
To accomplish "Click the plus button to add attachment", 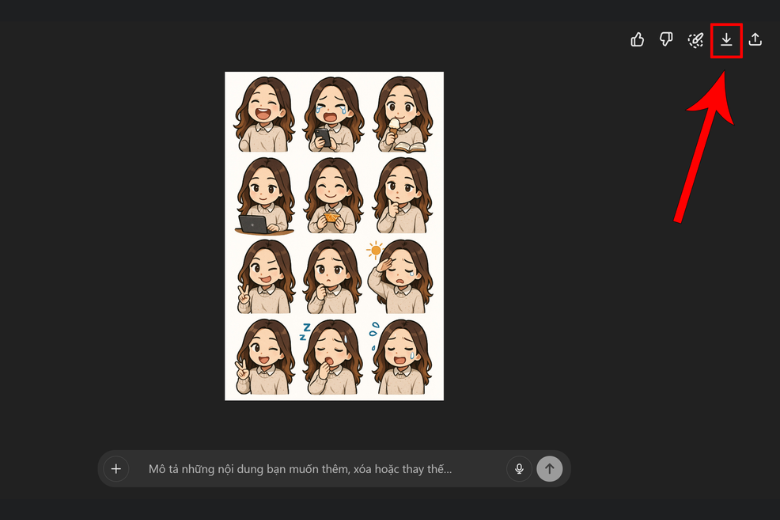I will 116,468.
